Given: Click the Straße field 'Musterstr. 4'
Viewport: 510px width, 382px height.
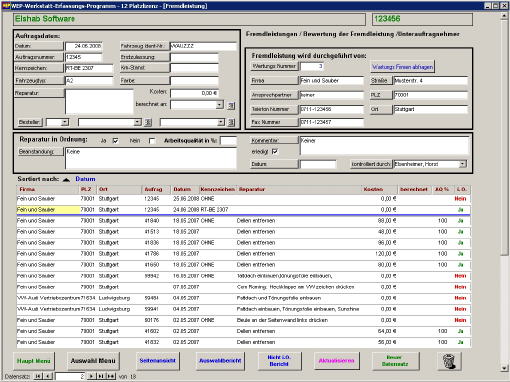Looking at the screenshot, I should point(431,80).
